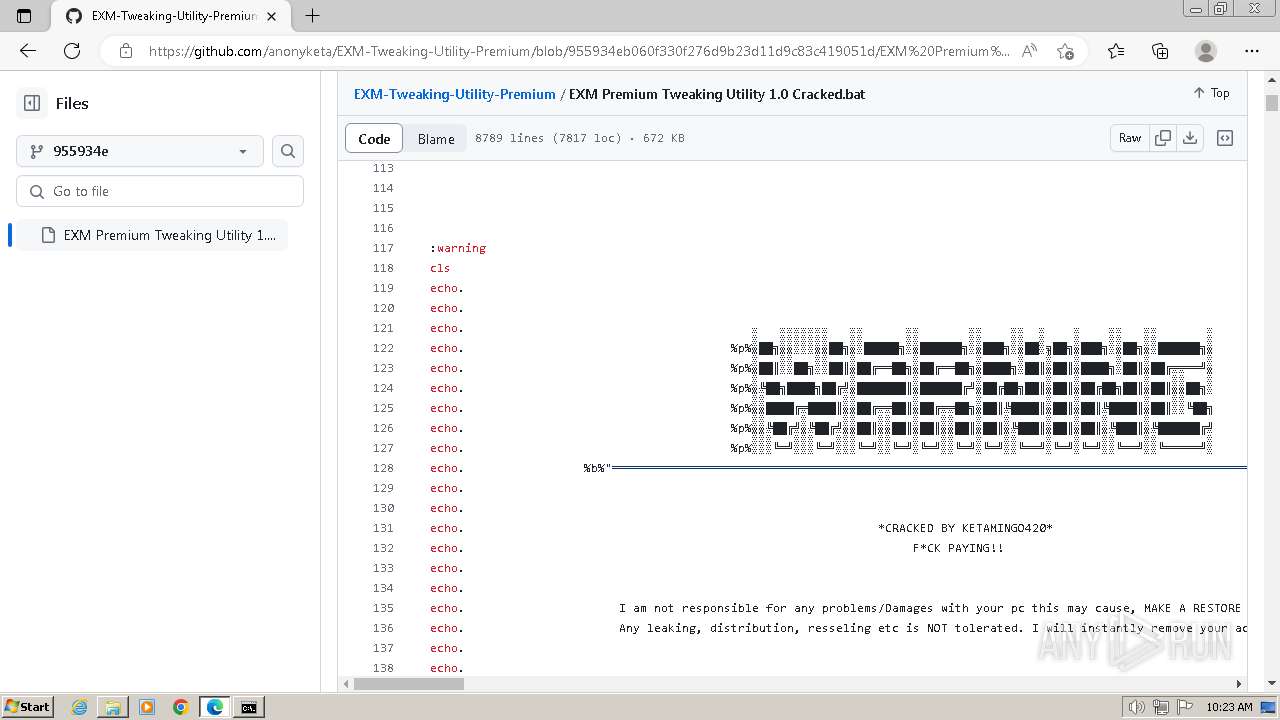Collapse the Files tree side panel

pos(32,103)
